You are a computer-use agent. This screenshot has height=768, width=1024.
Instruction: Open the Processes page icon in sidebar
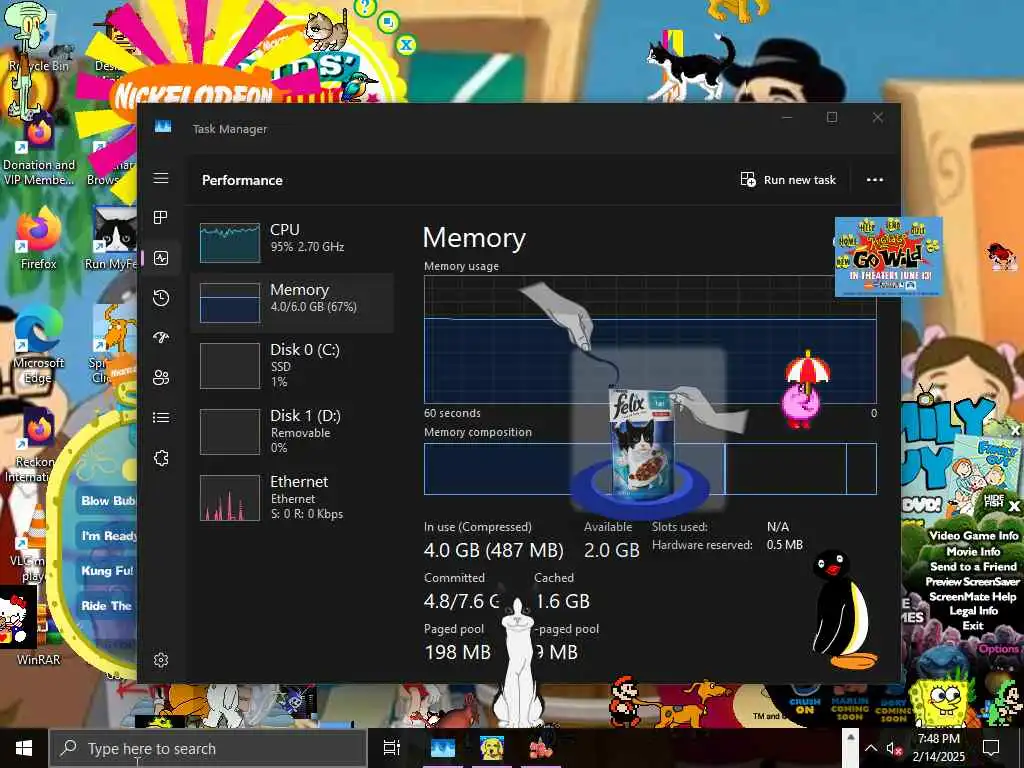161,217
